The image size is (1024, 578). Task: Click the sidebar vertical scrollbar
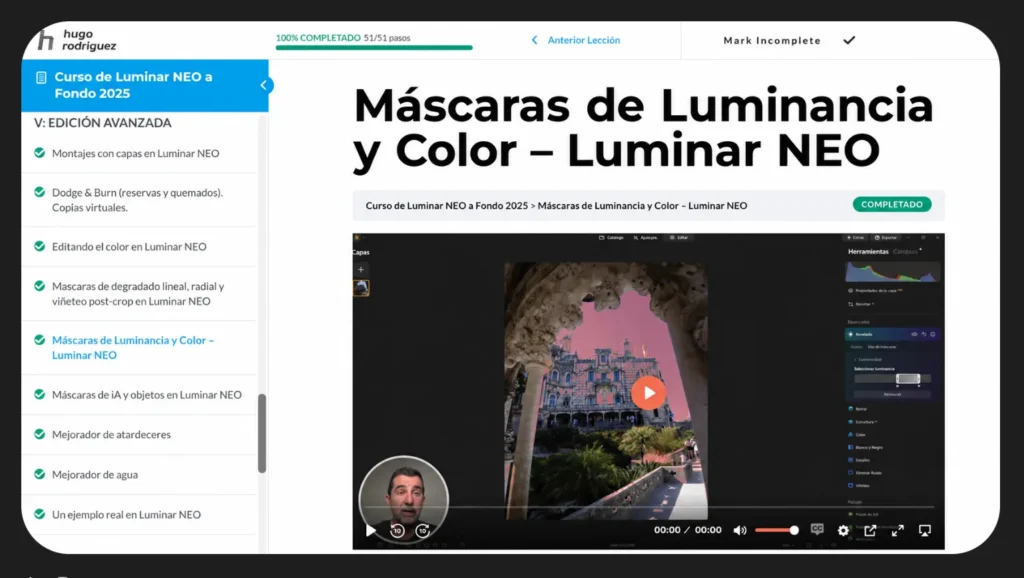(262, 433)
